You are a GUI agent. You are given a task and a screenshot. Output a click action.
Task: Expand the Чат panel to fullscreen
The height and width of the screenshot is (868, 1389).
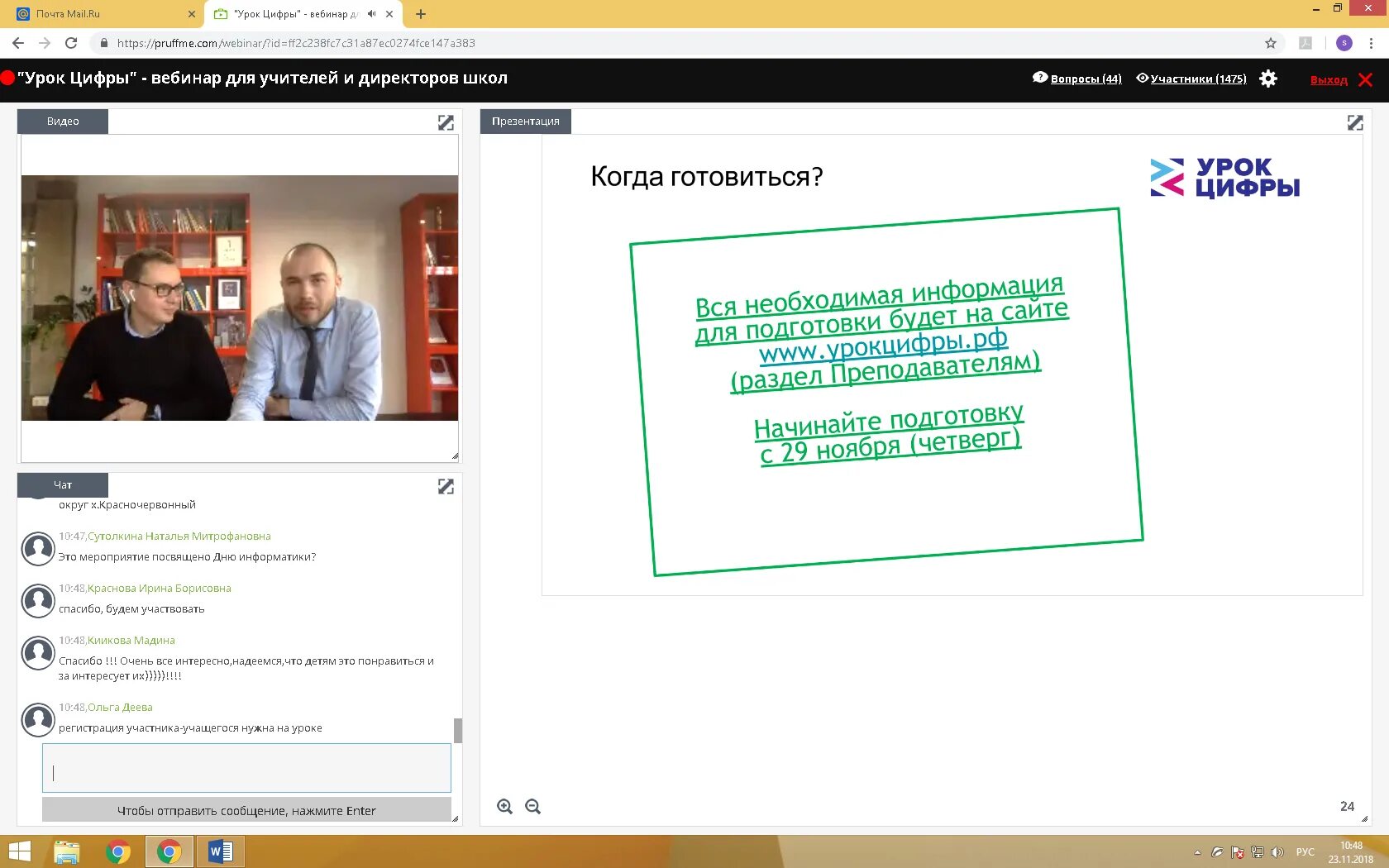(446, 486)
